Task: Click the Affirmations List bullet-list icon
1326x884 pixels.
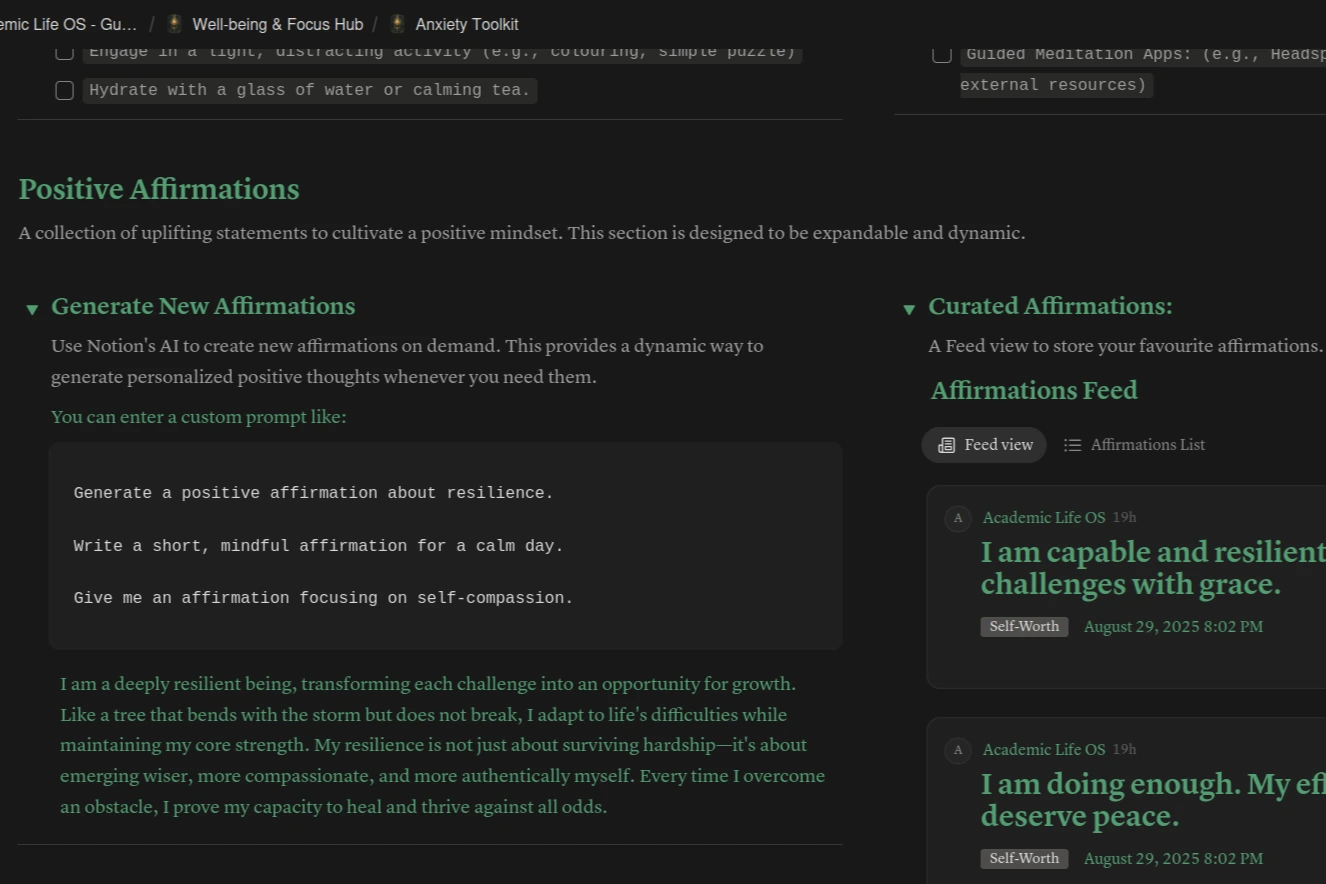Action: 1072,445
